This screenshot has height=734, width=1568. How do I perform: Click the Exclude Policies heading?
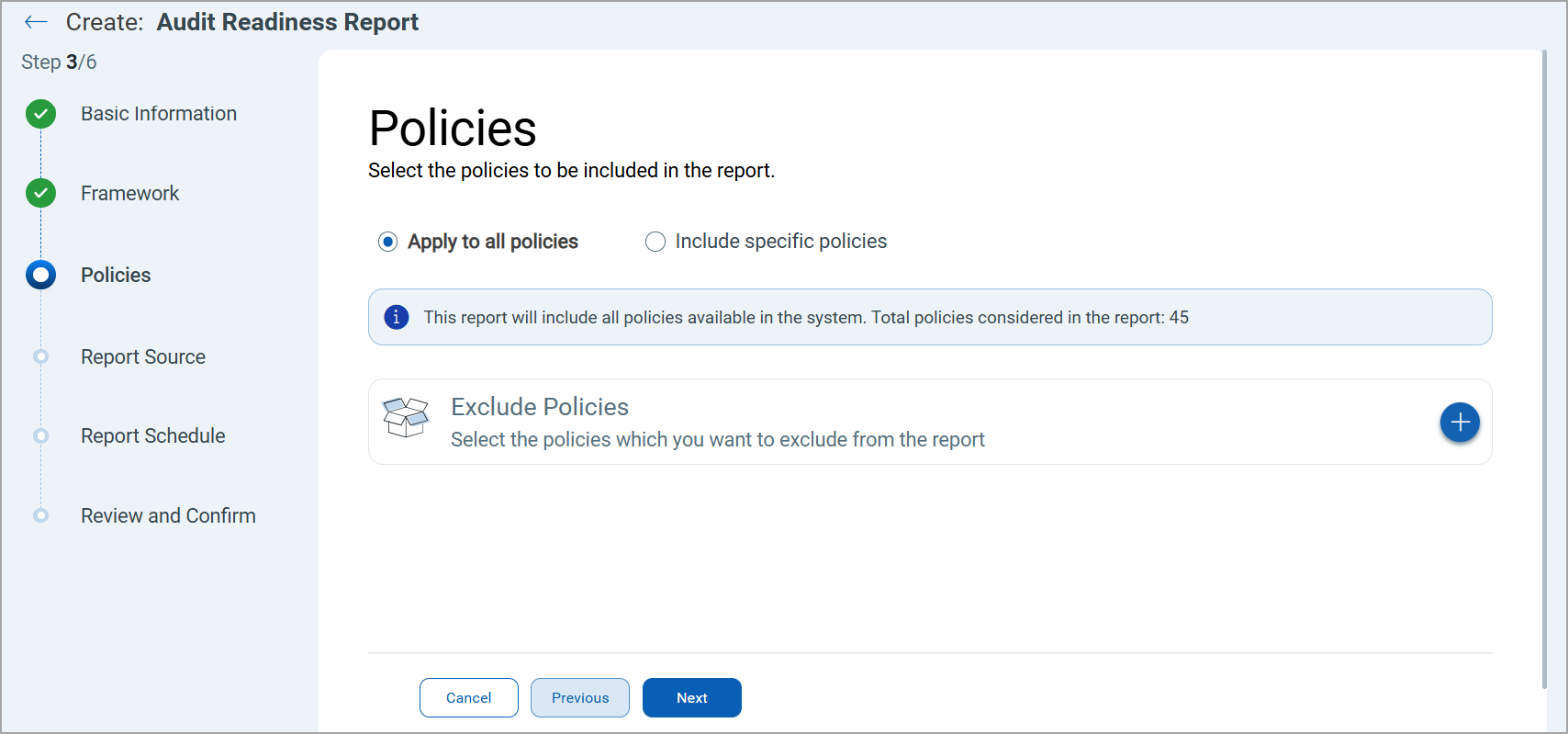pyautogui.click(x=540, y=407)
